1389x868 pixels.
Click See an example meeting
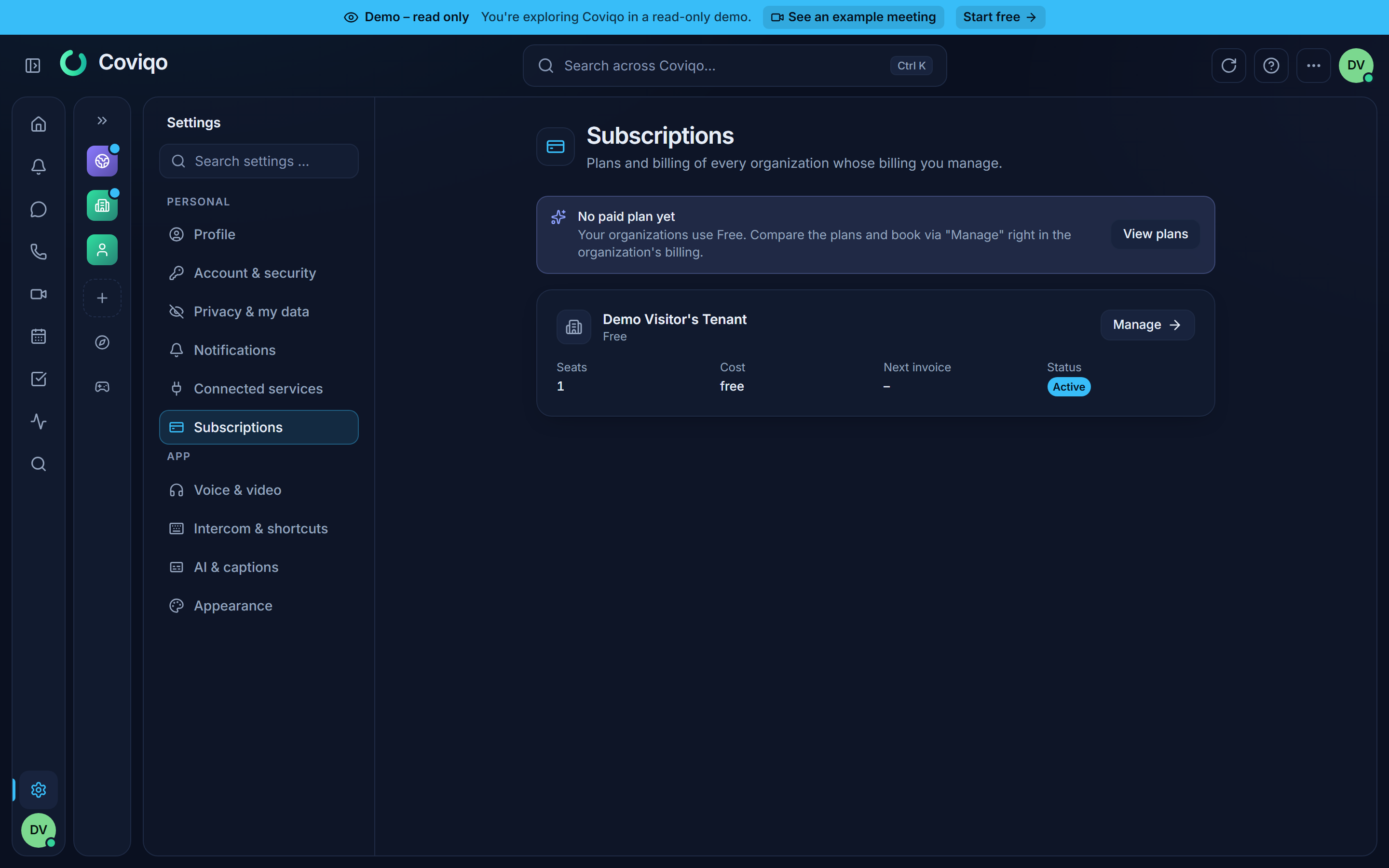(853, 17)
